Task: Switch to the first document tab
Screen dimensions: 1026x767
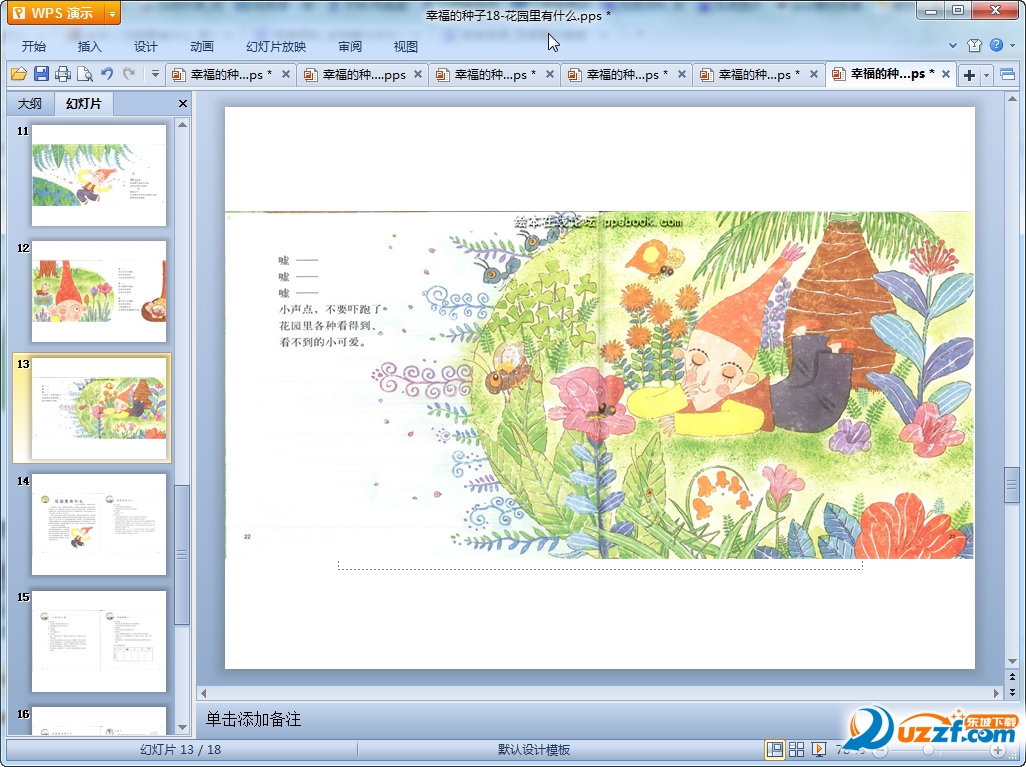Action: click(x=223, y=75)
